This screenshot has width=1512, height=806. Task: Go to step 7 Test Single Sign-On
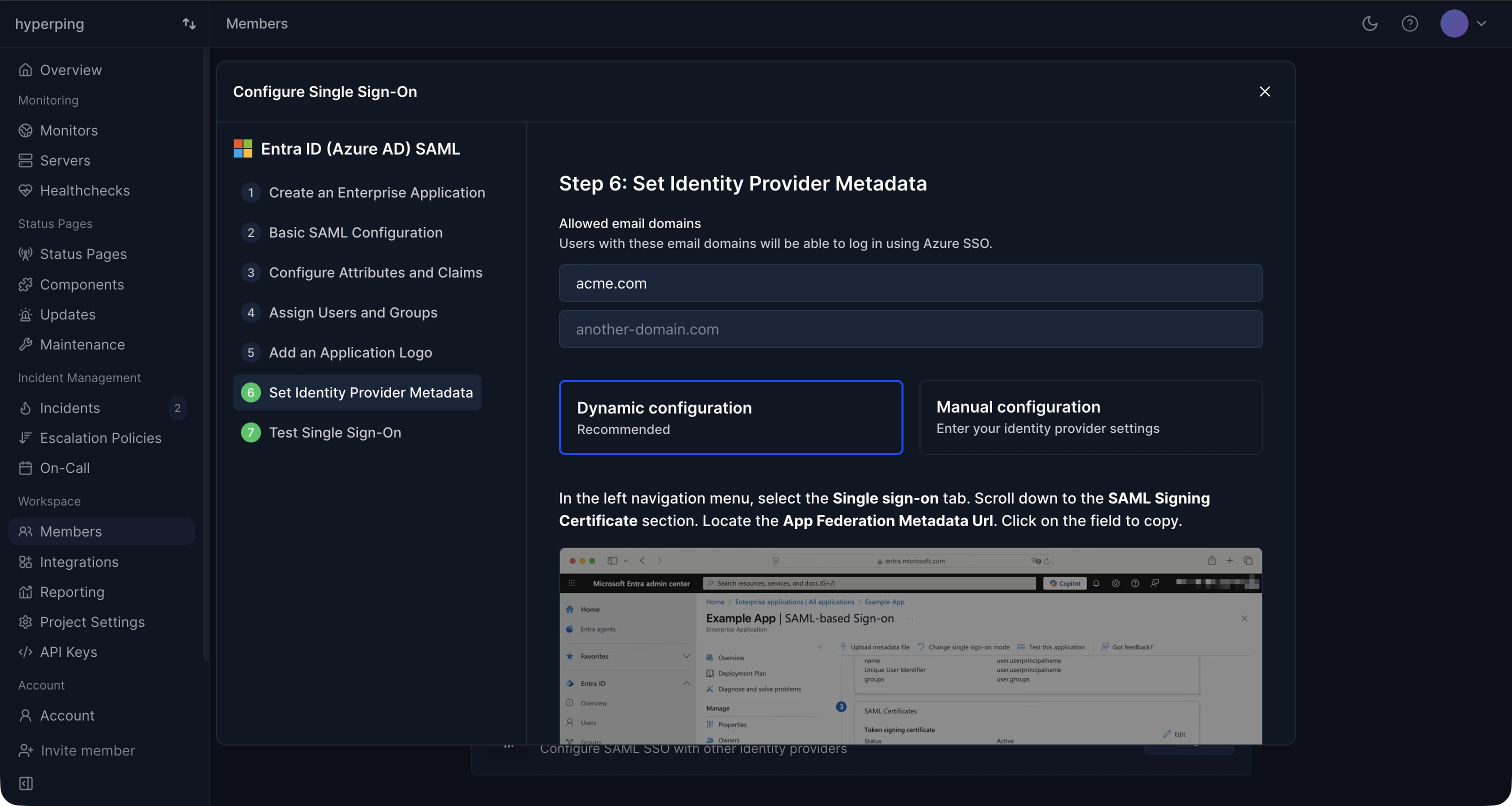321,432
